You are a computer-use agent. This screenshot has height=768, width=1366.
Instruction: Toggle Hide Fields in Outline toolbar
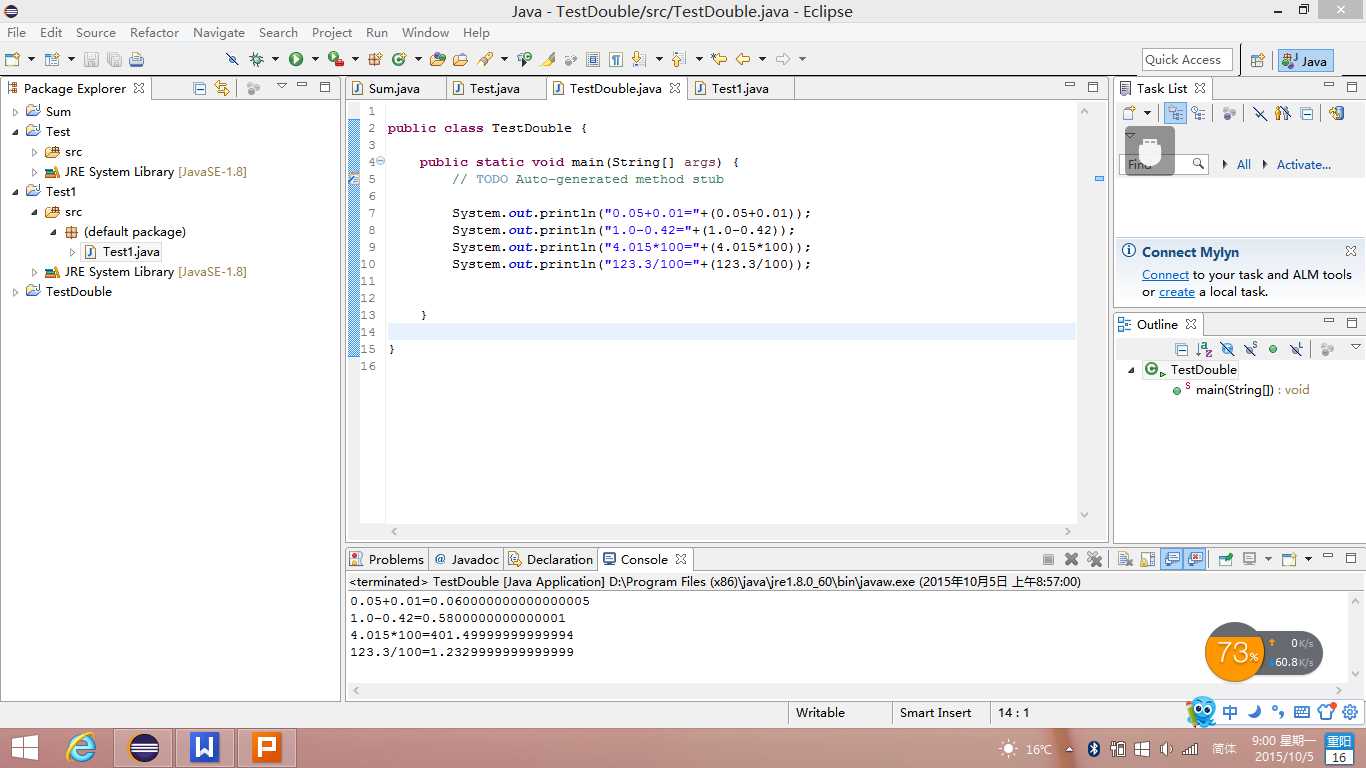1227,349
